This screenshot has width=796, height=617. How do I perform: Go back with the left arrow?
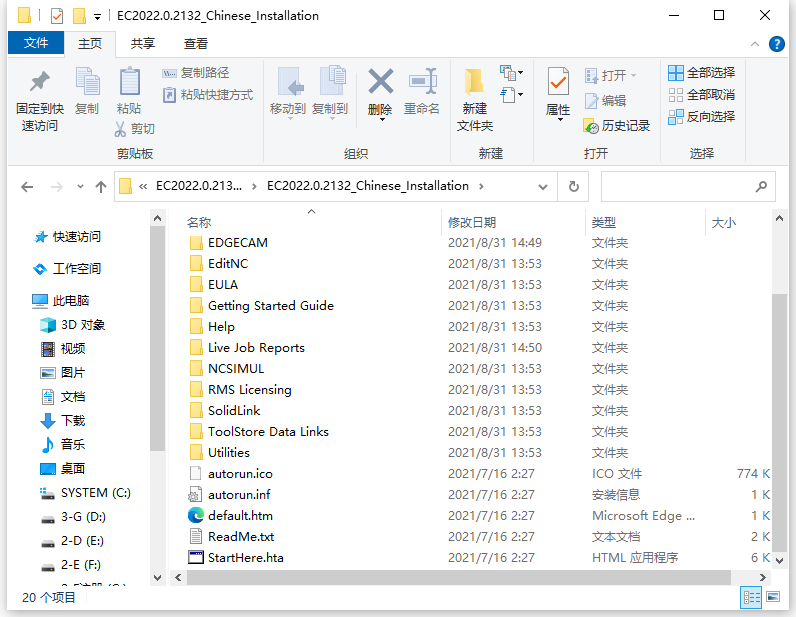(x=27, y=187)
